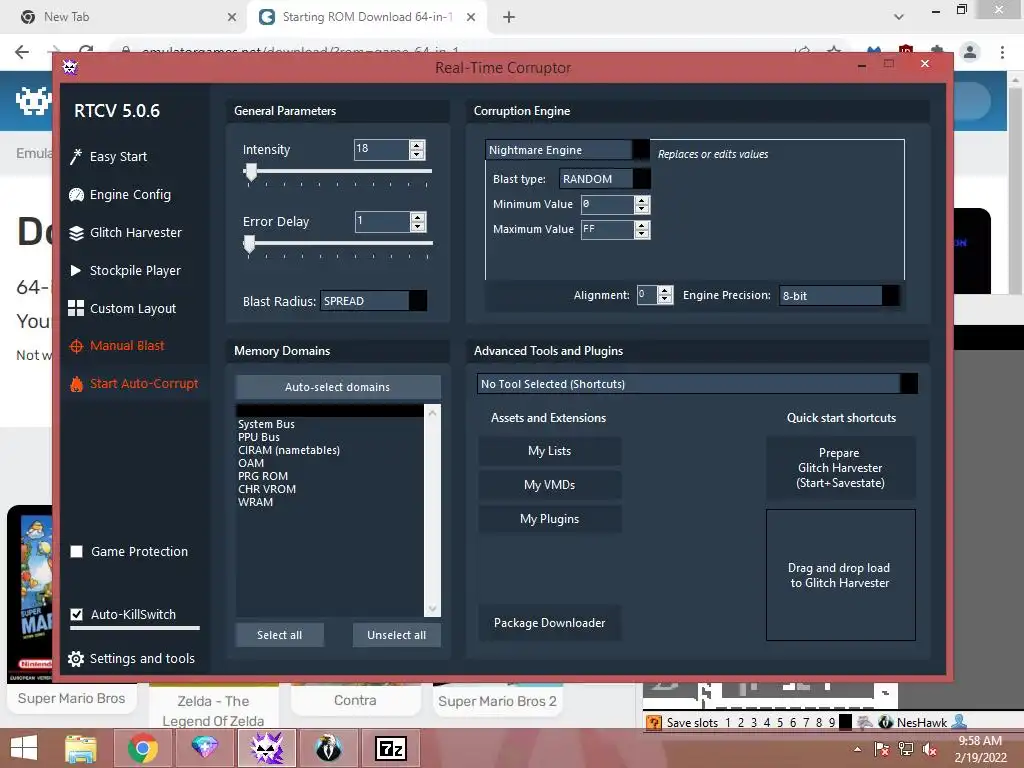Open My Plugins
The image size is (1024, 768).
[x=549, y=519]
